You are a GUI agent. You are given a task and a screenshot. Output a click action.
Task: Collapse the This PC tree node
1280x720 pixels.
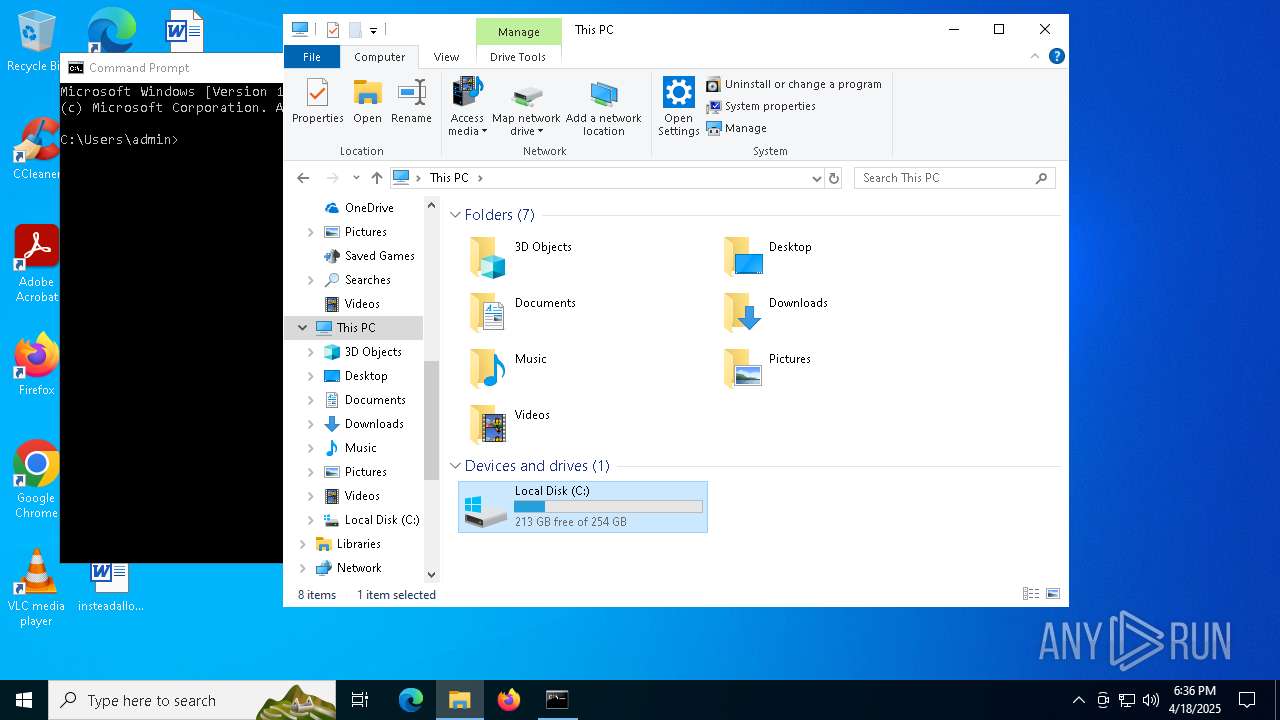[x=303, y=328]
